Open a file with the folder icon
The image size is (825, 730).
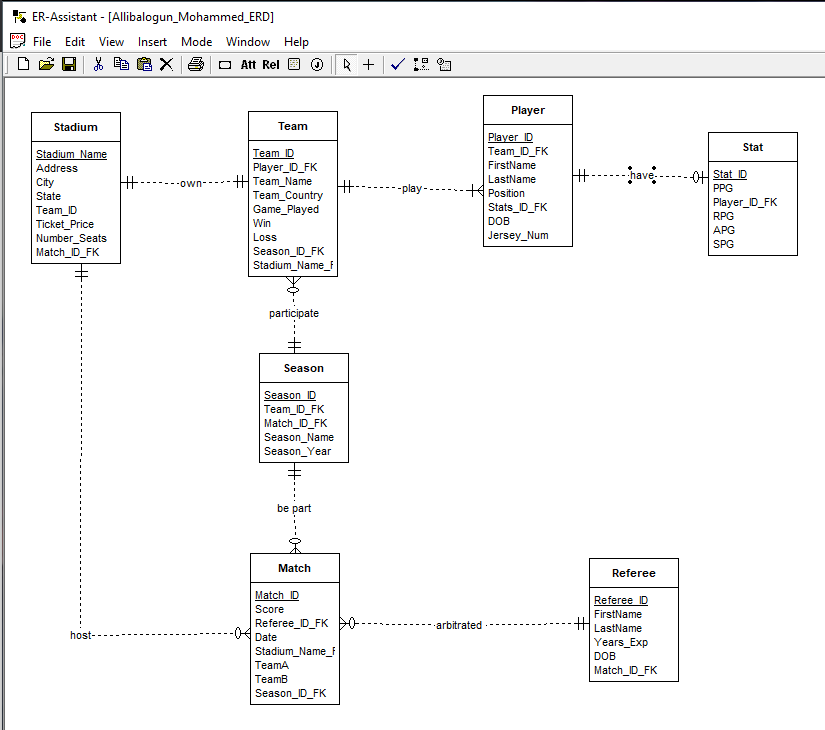tap(46, 64)
